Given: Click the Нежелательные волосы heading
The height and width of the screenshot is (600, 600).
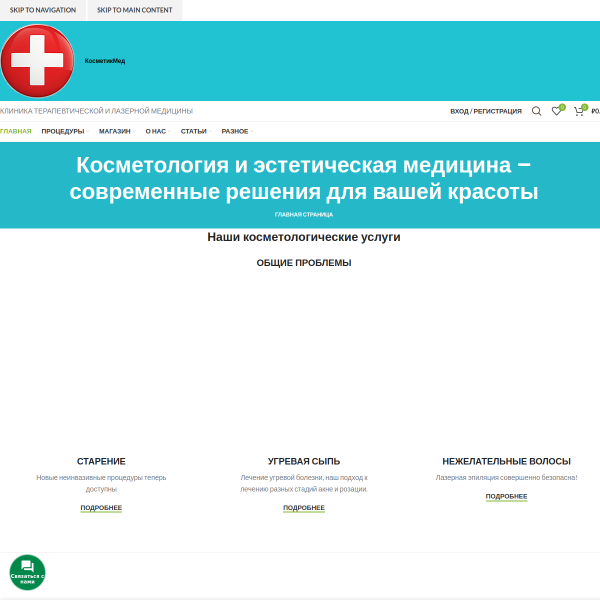Looking at the screenshot, I should click(506, 461).
